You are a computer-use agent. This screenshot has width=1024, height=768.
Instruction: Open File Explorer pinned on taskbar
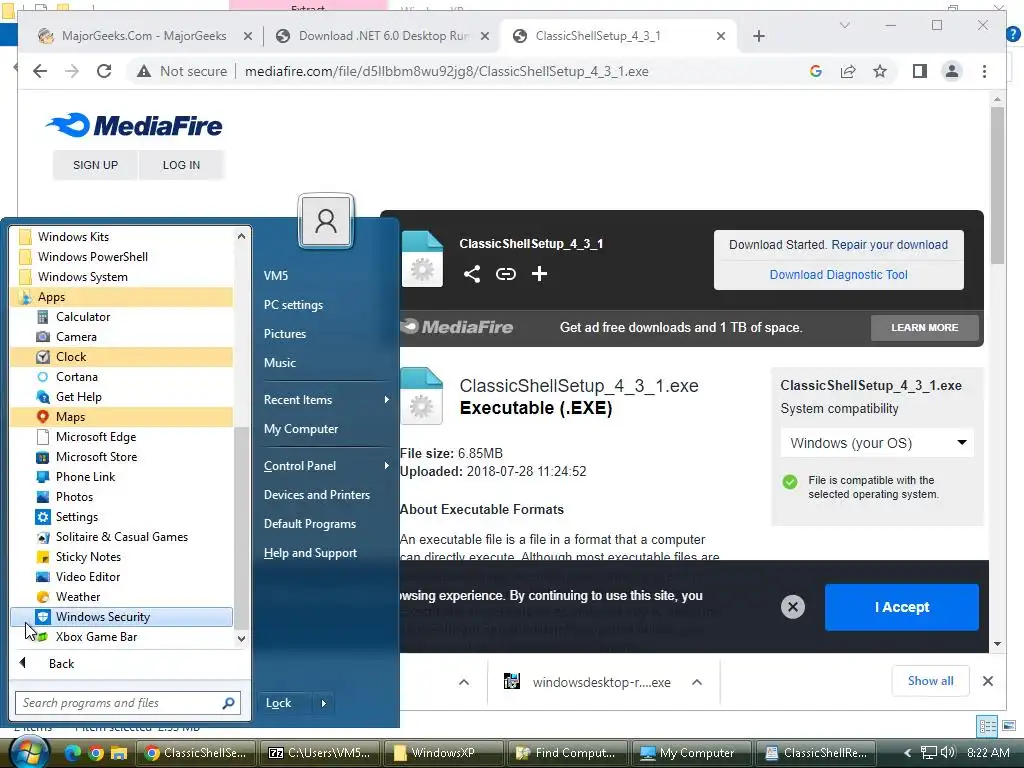[119, 753]
